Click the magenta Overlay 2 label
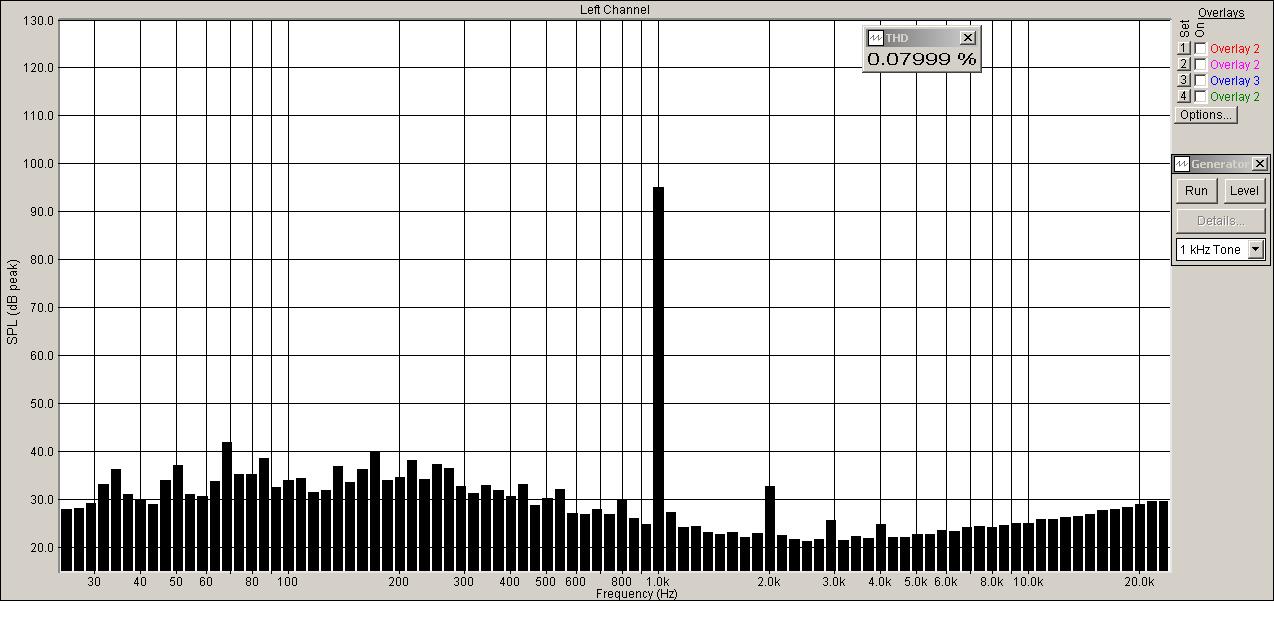The width and height of the screenshot is (1274, 637). point(1234,65)
